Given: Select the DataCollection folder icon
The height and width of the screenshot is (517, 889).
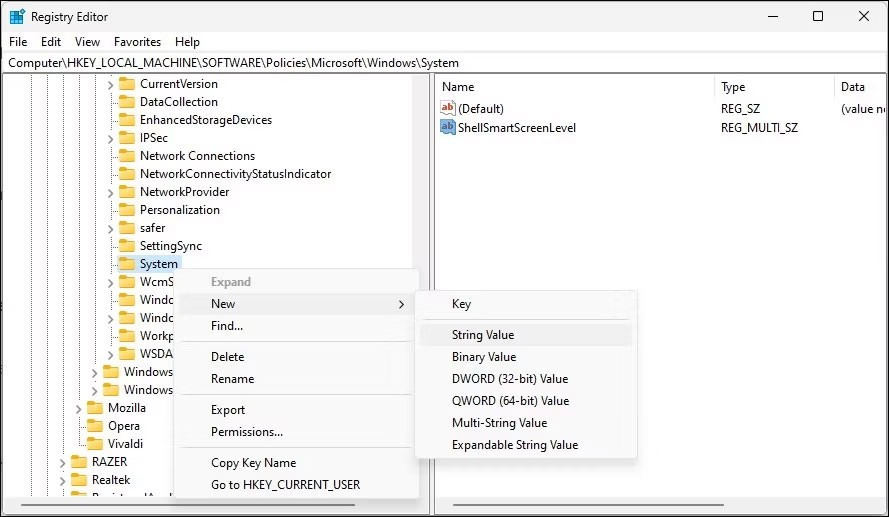Looking at the screenshot, I should point(127,102).
